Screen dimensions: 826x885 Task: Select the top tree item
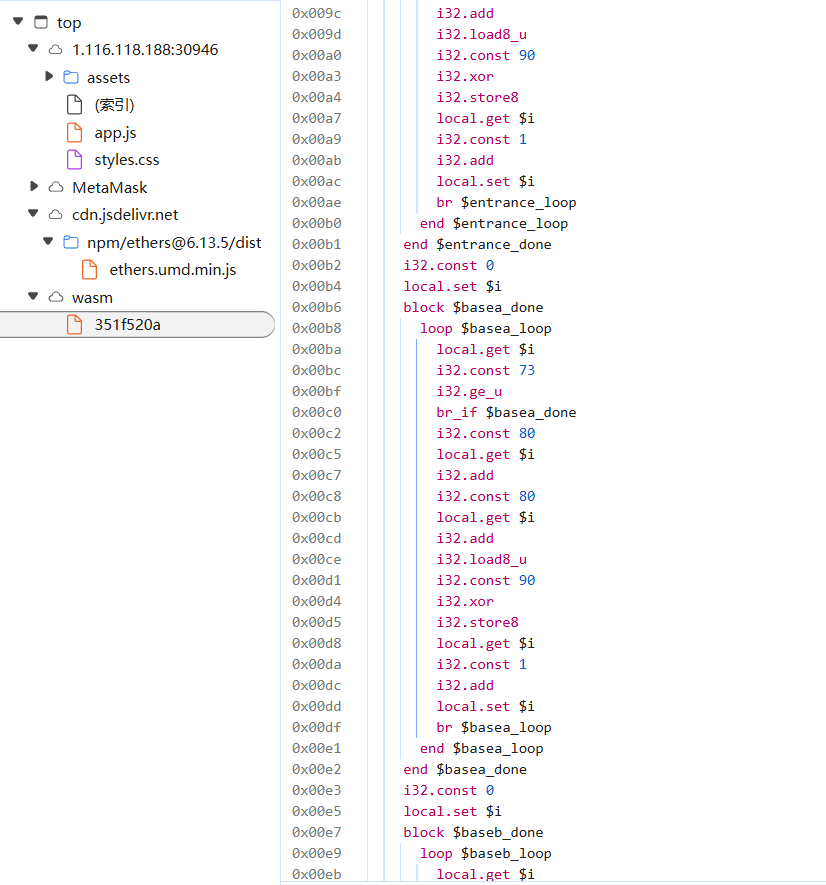tap(69, 23)
